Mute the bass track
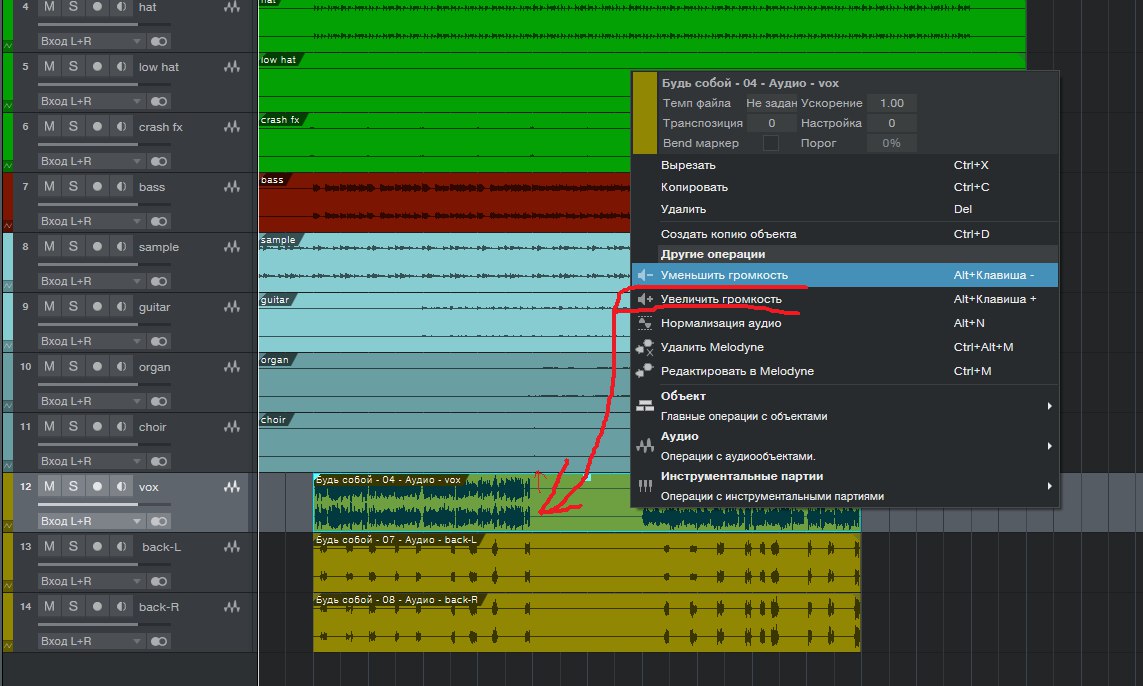Screen dimensions: 1143x686 [x=49, y=187]
